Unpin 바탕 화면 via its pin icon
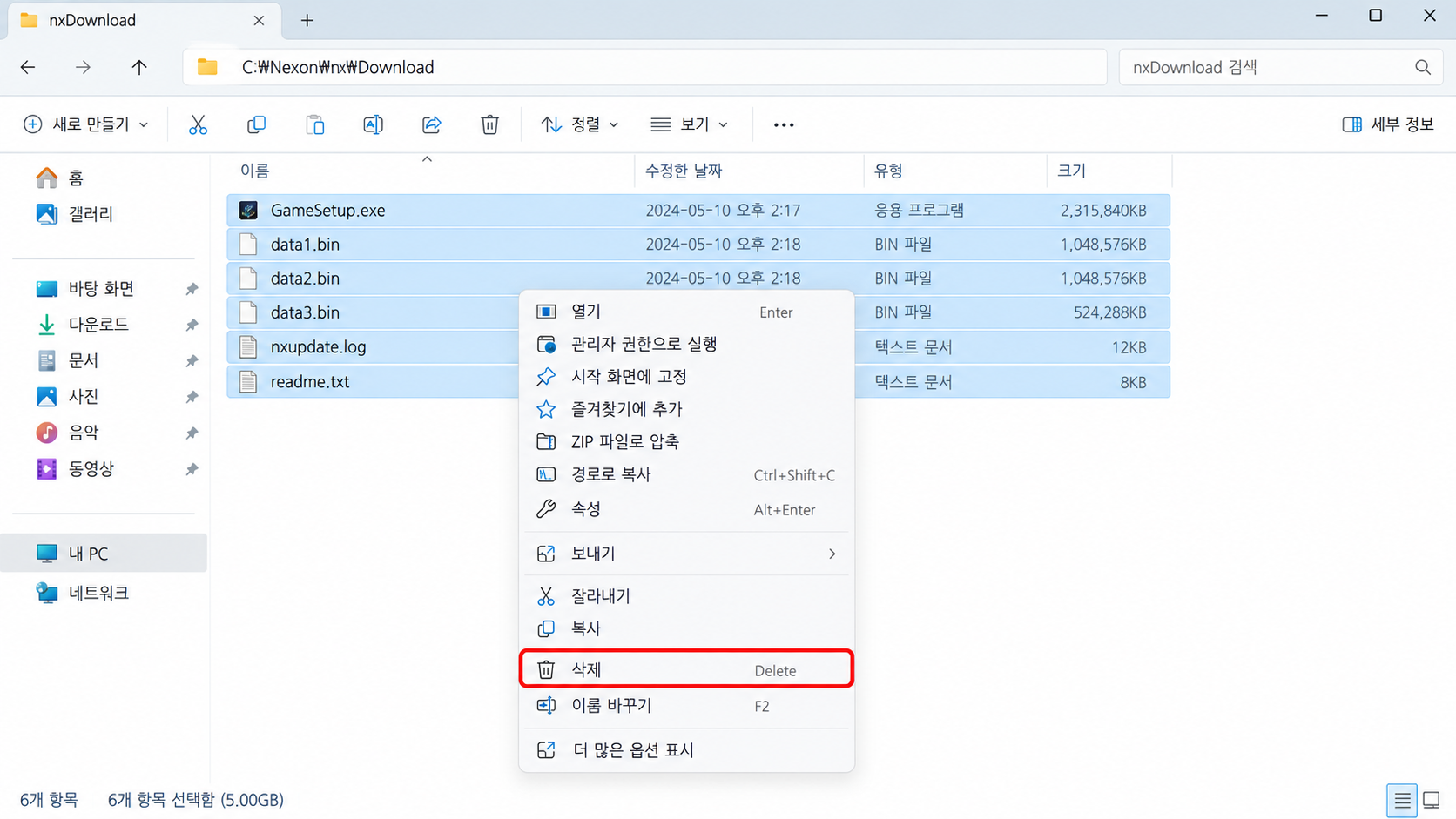Image resolution: width=1456 pixels, height=819 pixels. 192,288
